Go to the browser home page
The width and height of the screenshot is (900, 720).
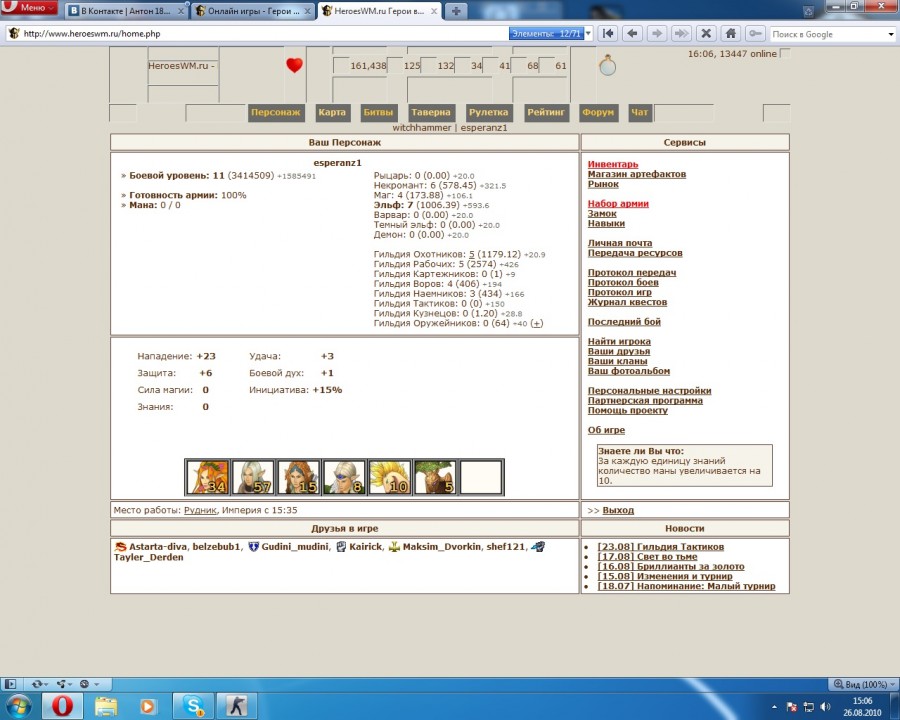click(x=731, y=34)
